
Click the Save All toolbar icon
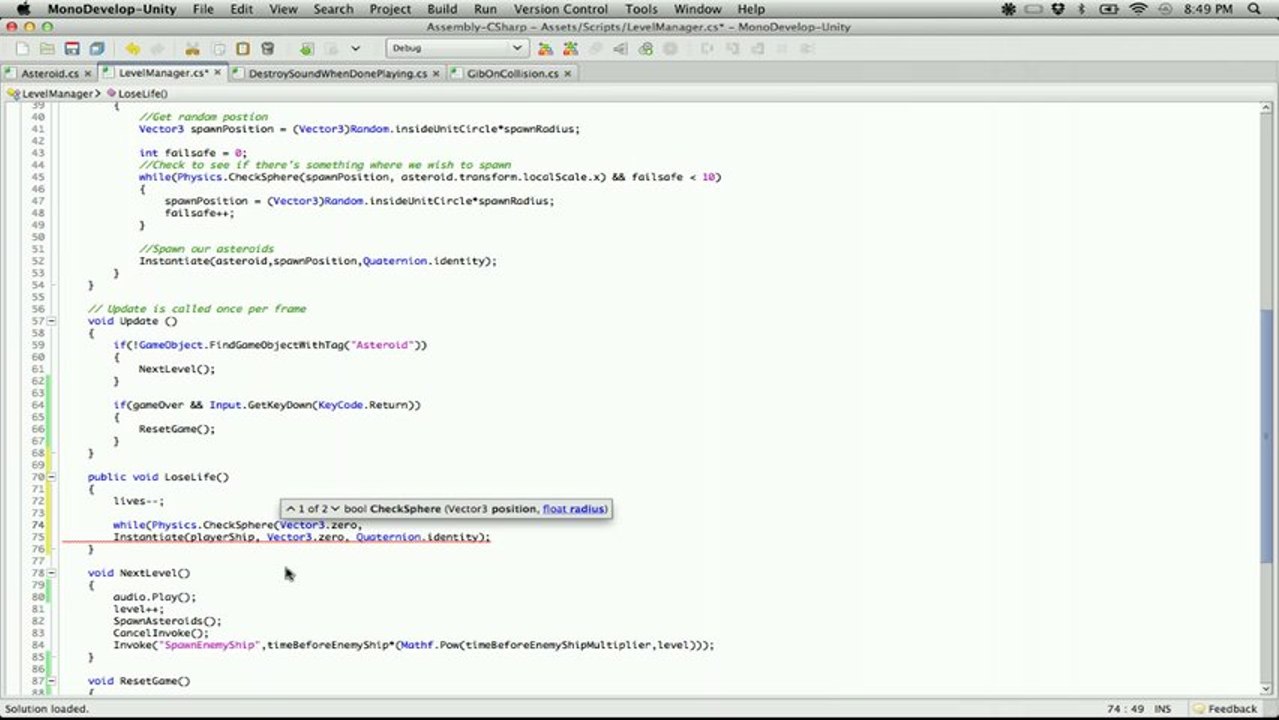(x=97, y=48)
